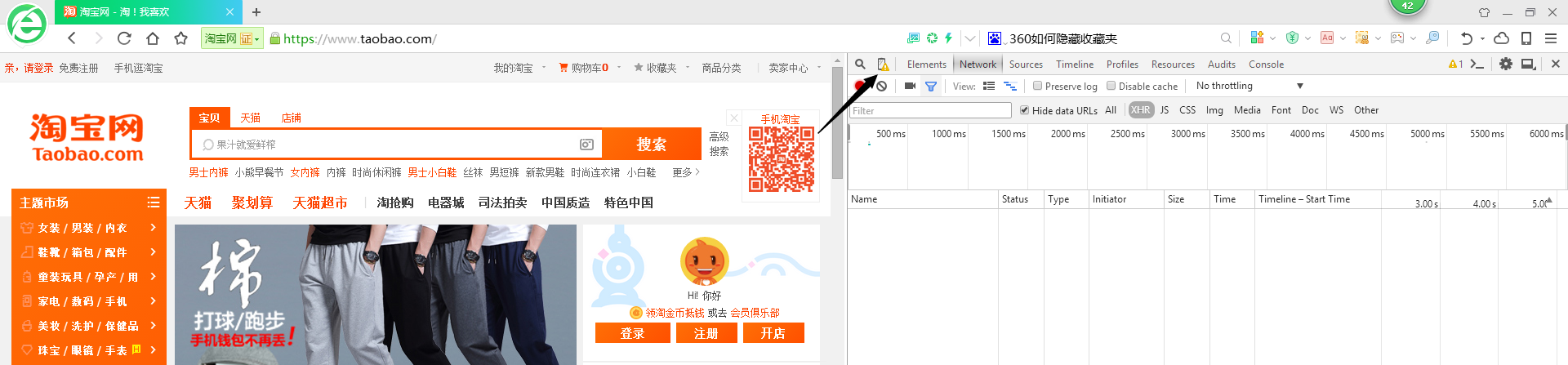Screen dimensions: 1568x365
Task: Enable the Disable cache checkbox
Action: tap(1111, 86)
